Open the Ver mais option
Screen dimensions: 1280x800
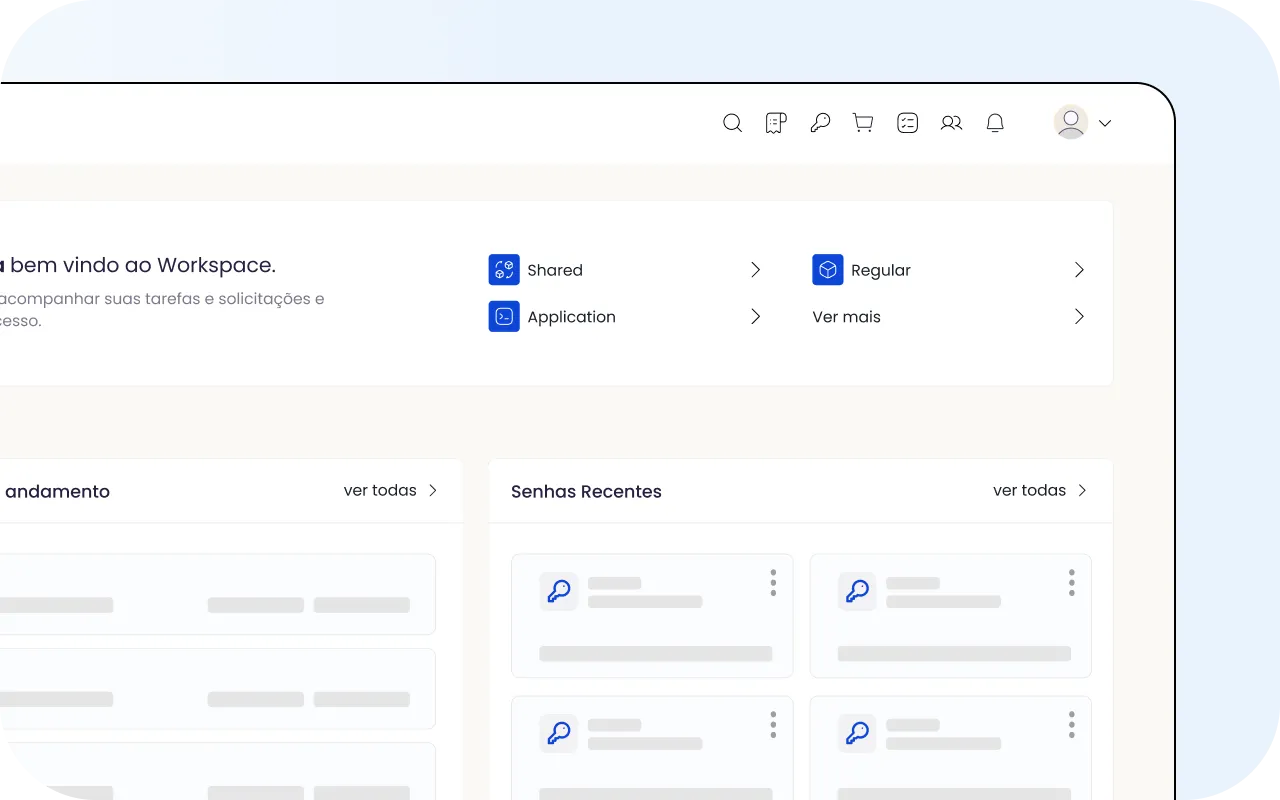(x=846, y=317)
